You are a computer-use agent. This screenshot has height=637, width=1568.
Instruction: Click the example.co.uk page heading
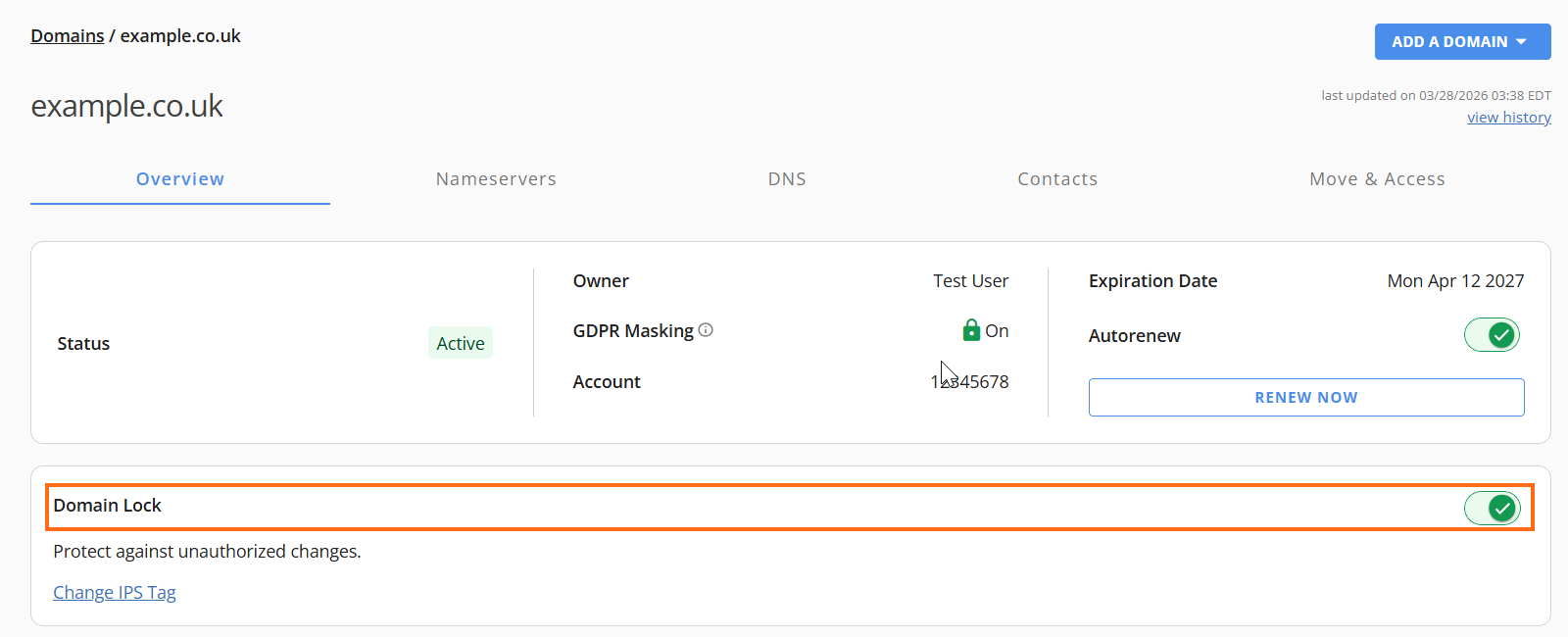127,106
